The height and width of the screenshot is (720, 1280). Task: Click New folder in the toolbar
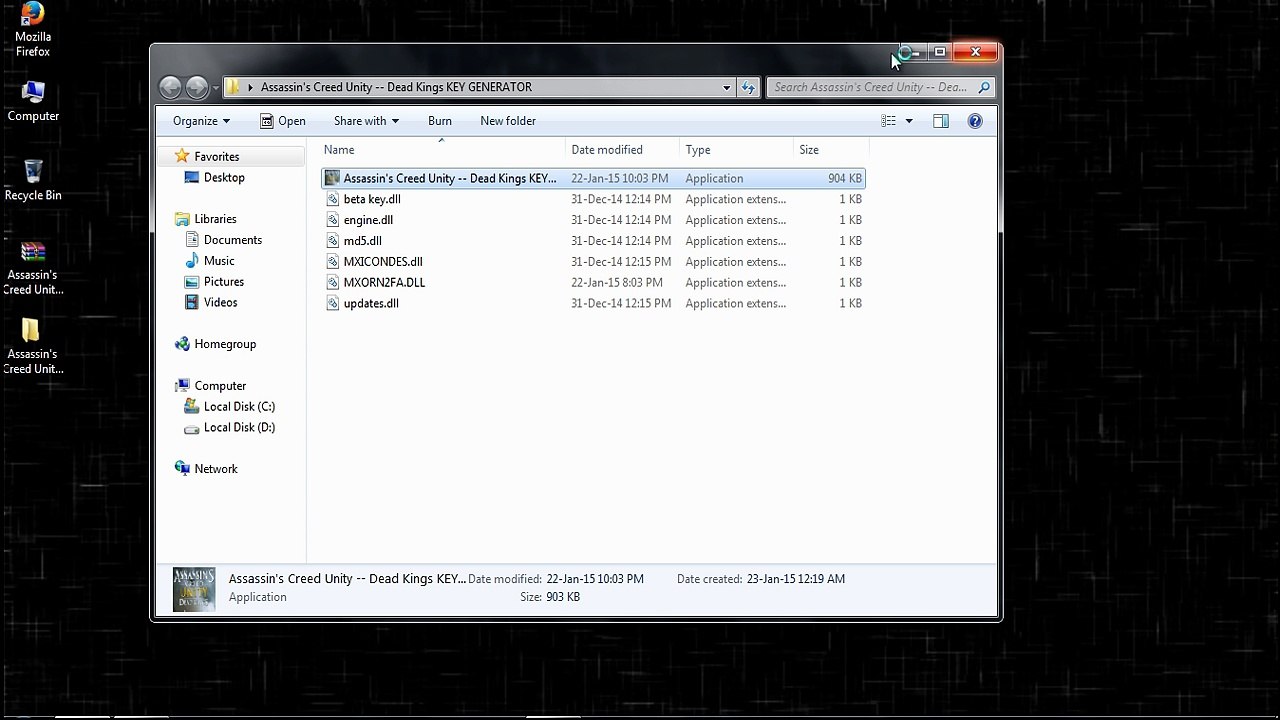click(x=508, y=121)
